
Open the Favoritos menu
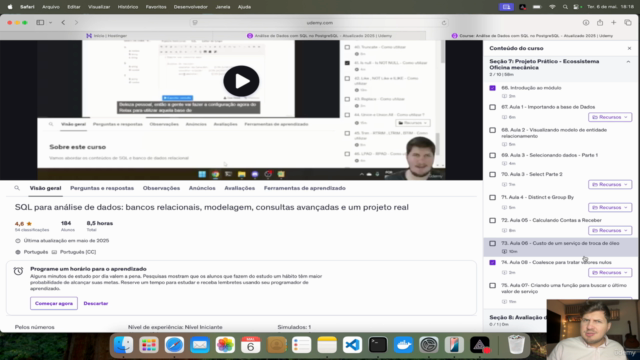point(156,7)
